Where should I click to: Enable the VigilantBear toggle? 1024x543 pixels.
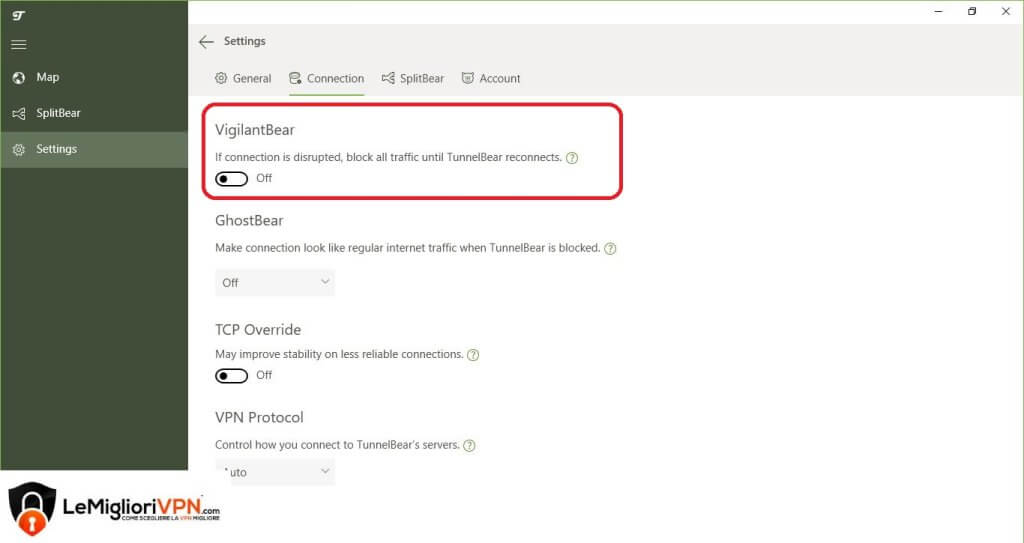tap(231, 179)
